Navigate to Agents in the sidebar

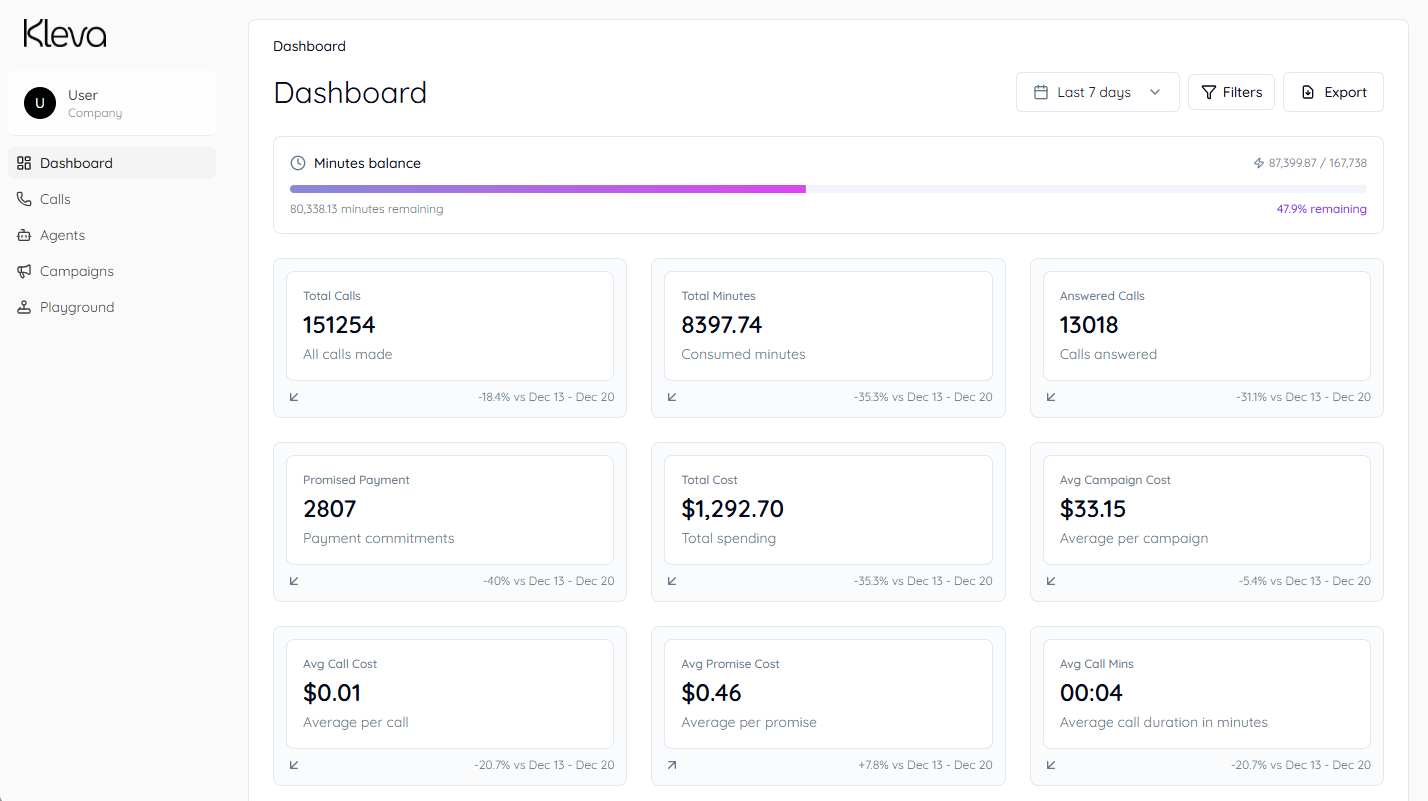click(62, 235)
